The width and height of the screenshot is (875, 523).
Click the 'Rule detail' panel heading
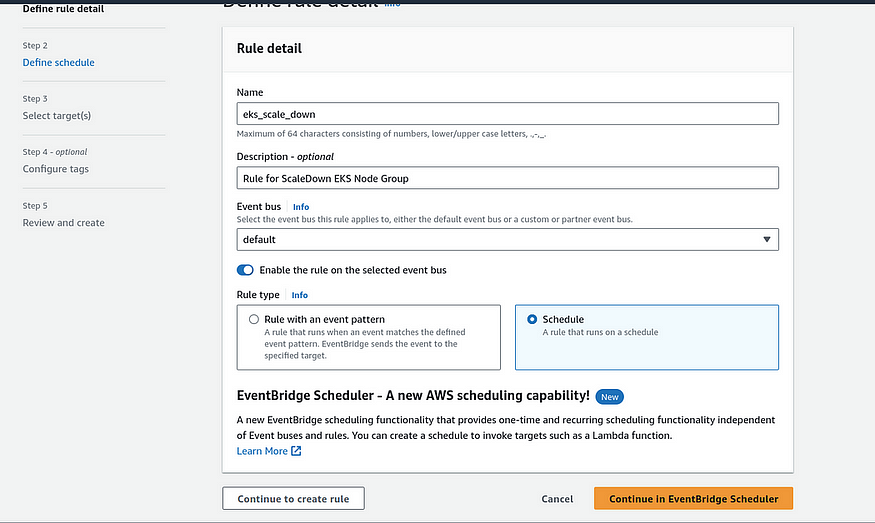269,49
